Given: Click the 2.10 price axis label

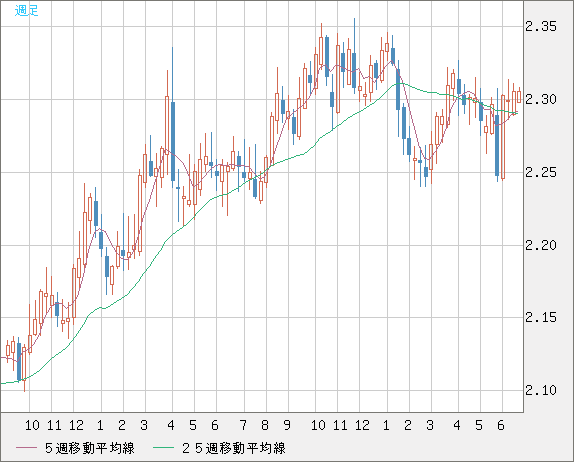Looking at the screenshot, I should [541, 390].
